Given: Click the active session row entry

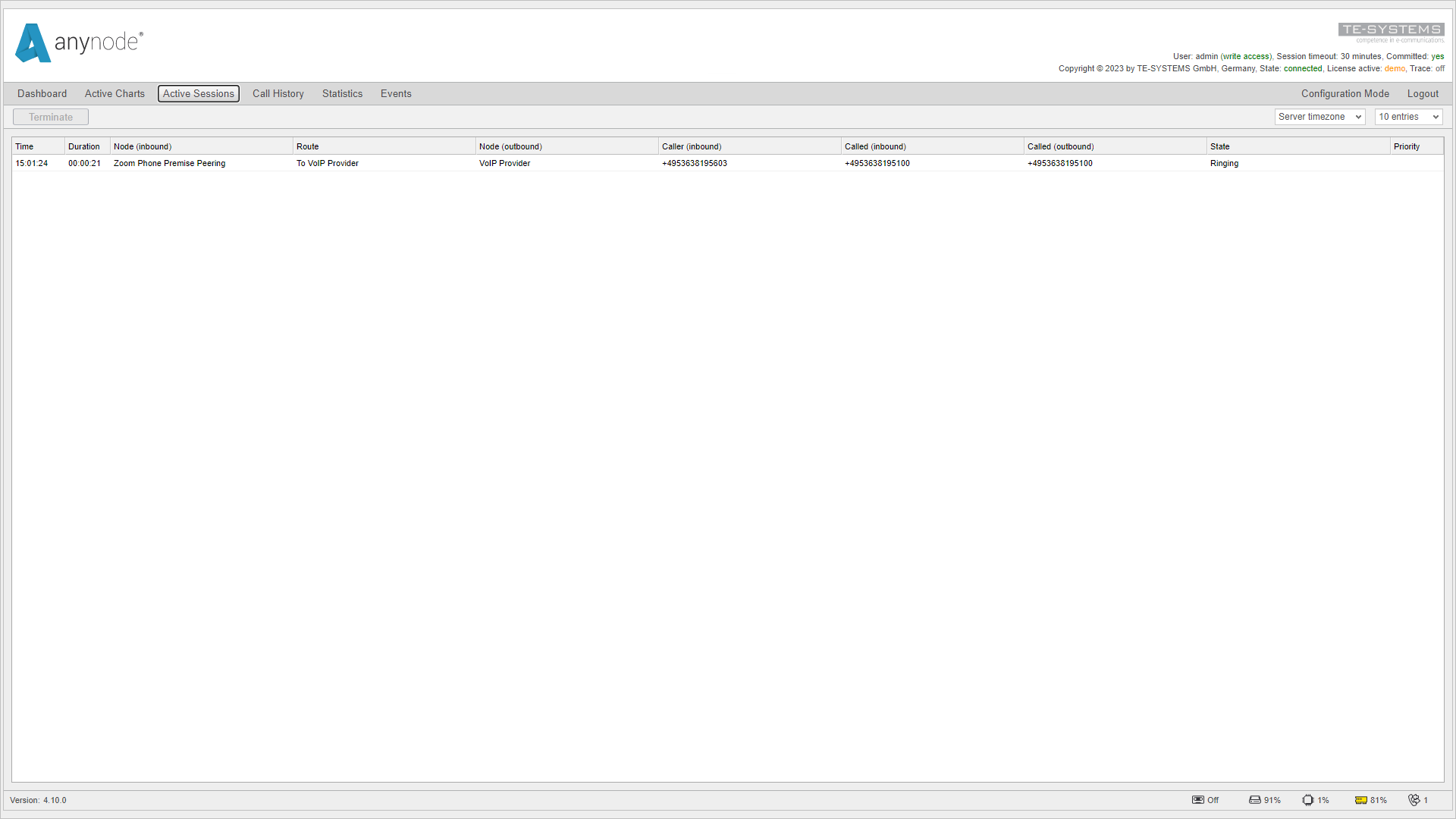Looking at the screenshot, I should (x=727, y=163).
